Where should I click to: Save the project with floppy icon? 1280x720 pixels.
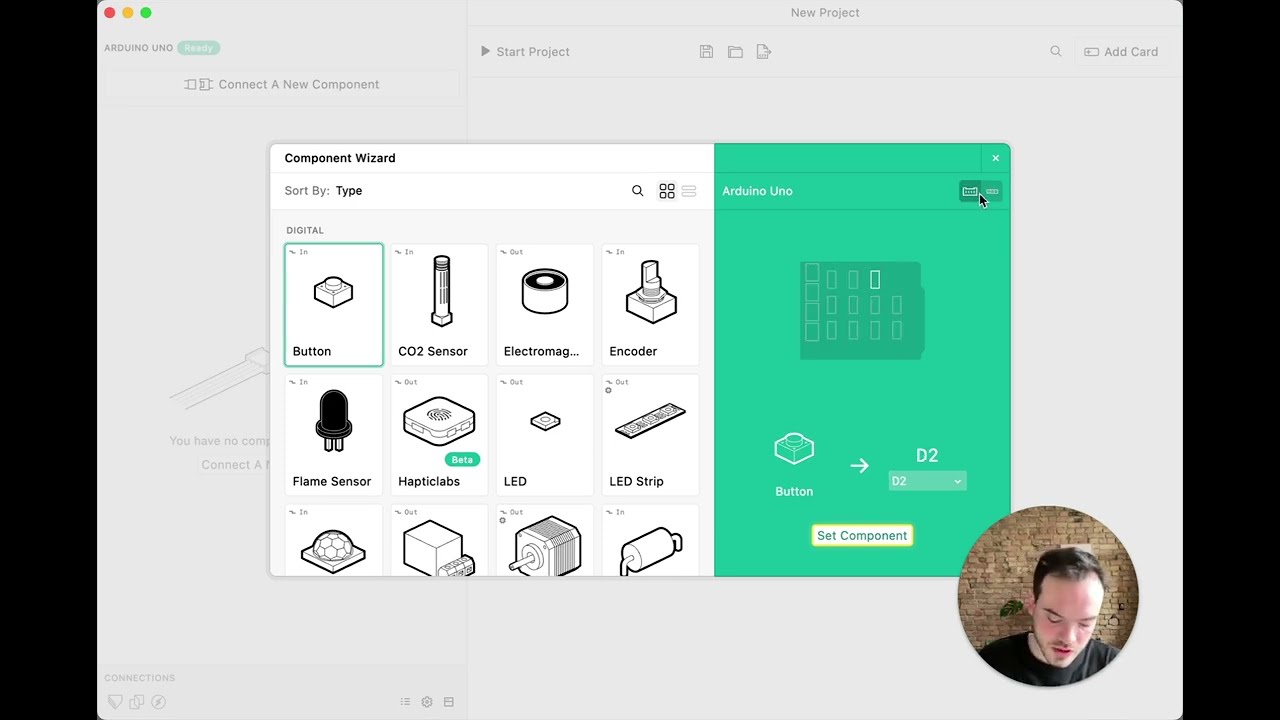click(x=706, y=52)
